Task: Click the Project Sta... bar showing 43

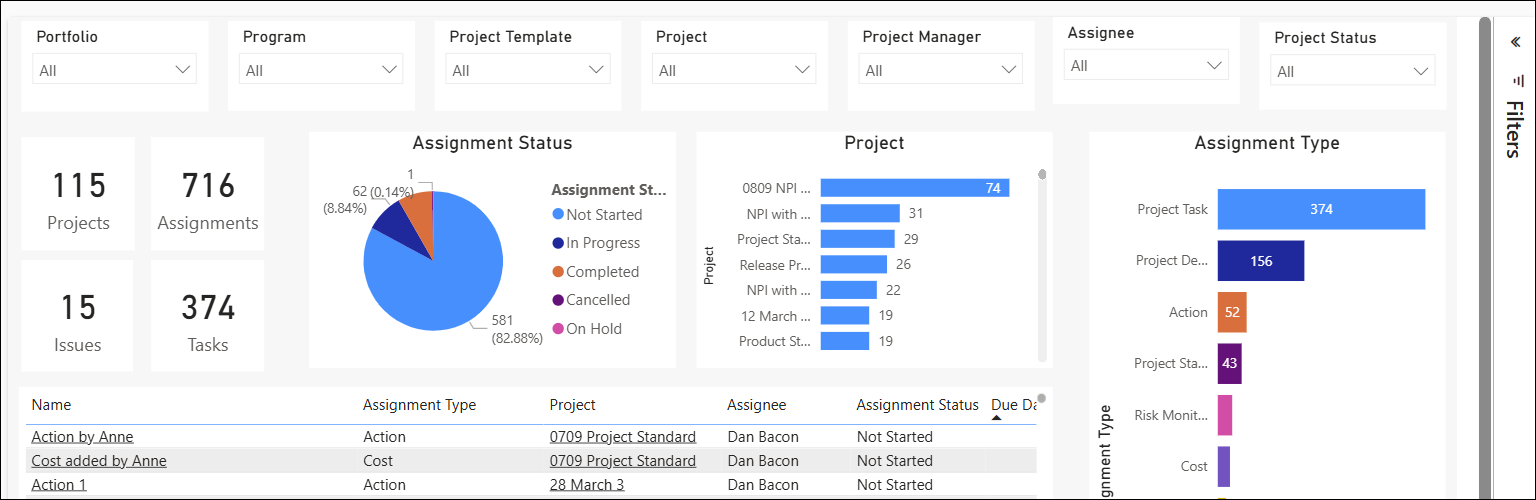Action: tap(1229, 364)
